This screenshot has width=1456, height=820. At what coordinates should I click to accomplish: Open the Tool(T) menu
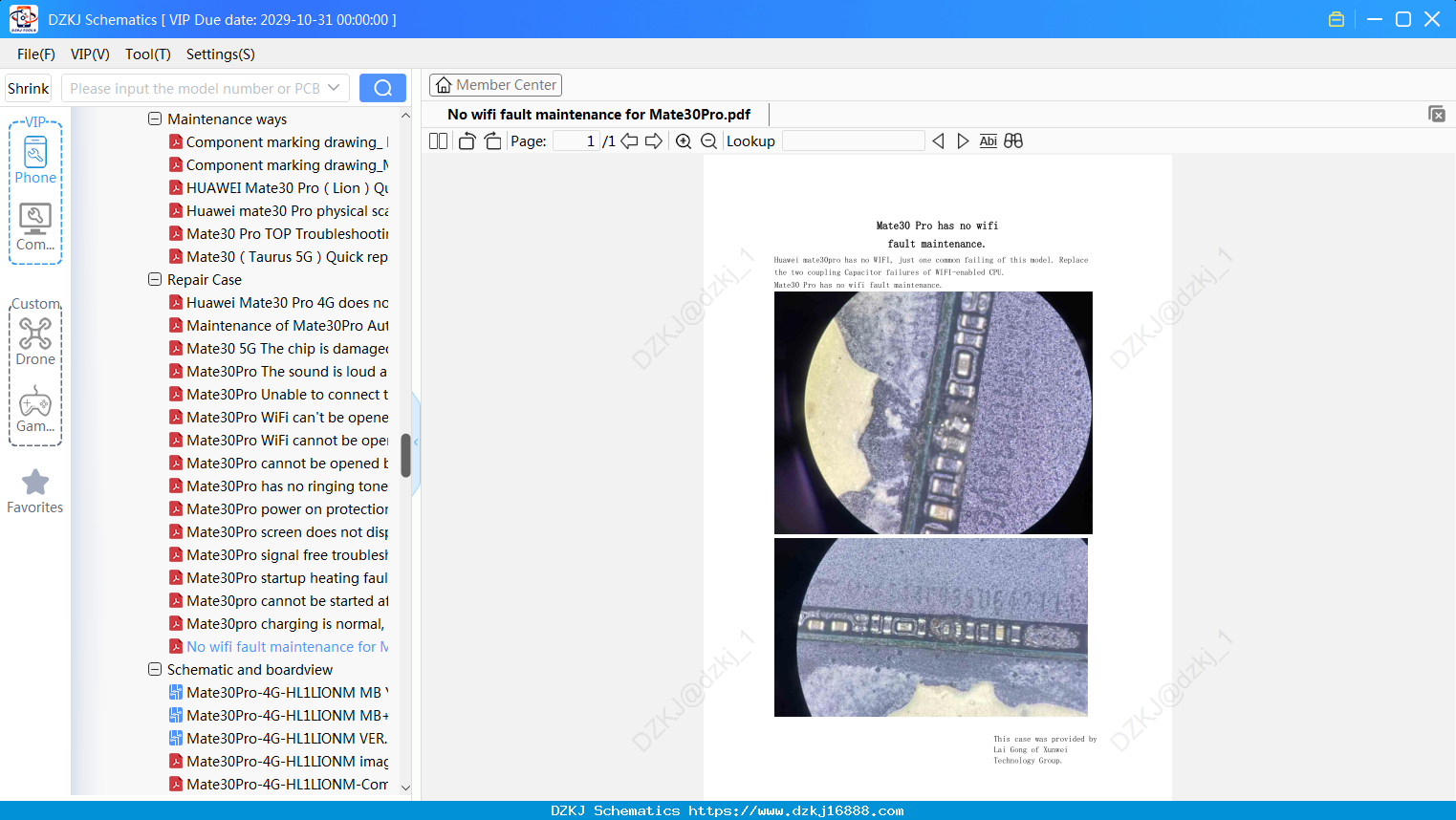pos(148,54)
